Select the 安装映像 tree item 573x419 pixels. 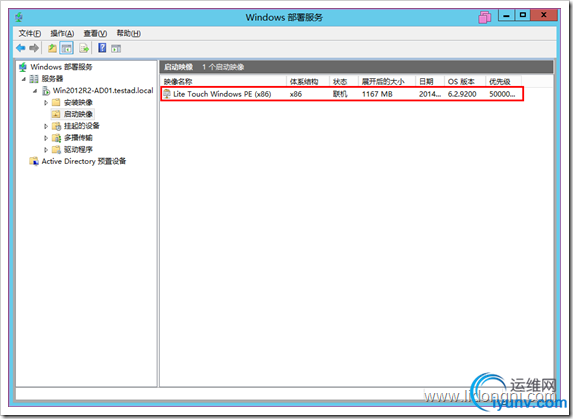(x=78, y=102)
